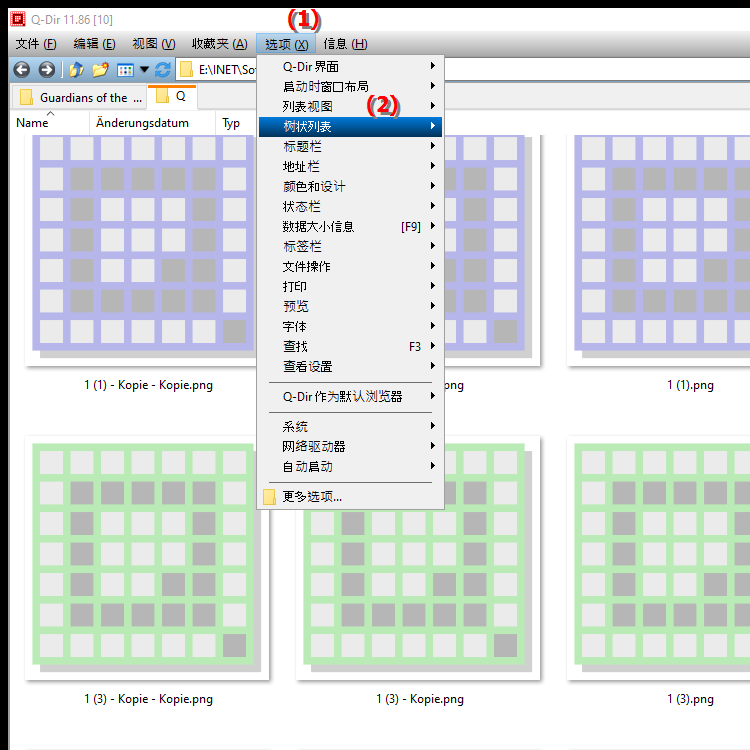Click the 选项 (X) menu
The width and height of the screenshot is (750, 750).
coord(286,44)
